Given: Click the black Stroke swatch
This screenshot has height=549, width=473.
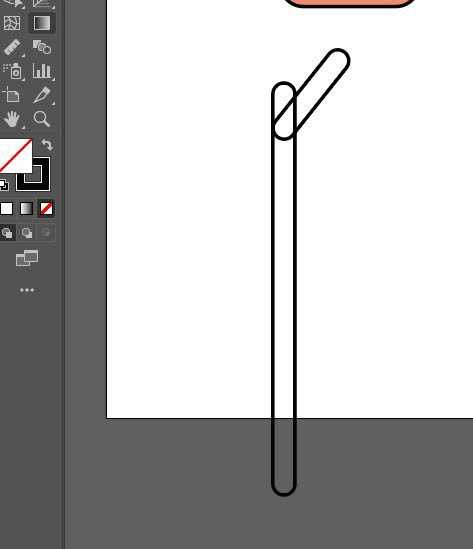Looking at the screenshot, I should [x=33, y=174].
